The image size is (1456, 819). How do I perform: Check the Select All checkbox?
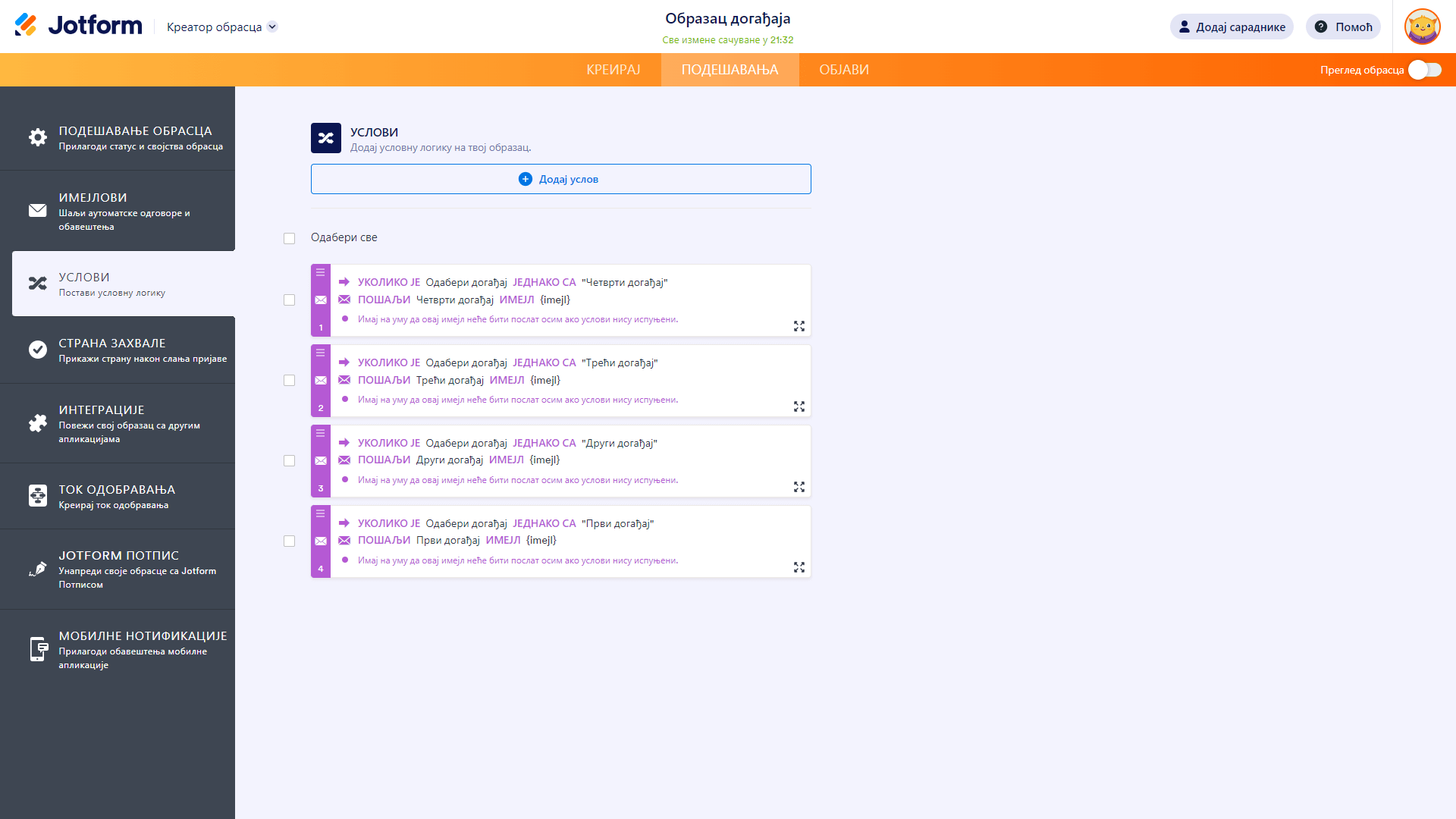click(289, 238)
